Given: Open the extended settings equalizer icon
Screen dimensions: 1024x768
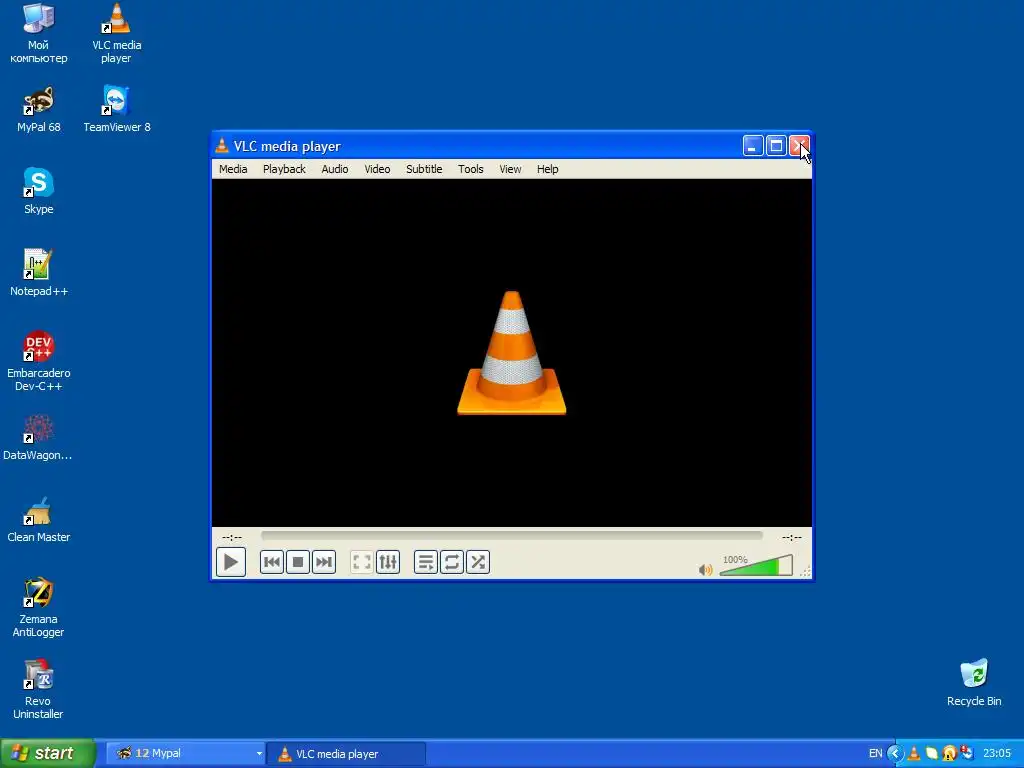Looking at the screenshot, I should 388,562.
